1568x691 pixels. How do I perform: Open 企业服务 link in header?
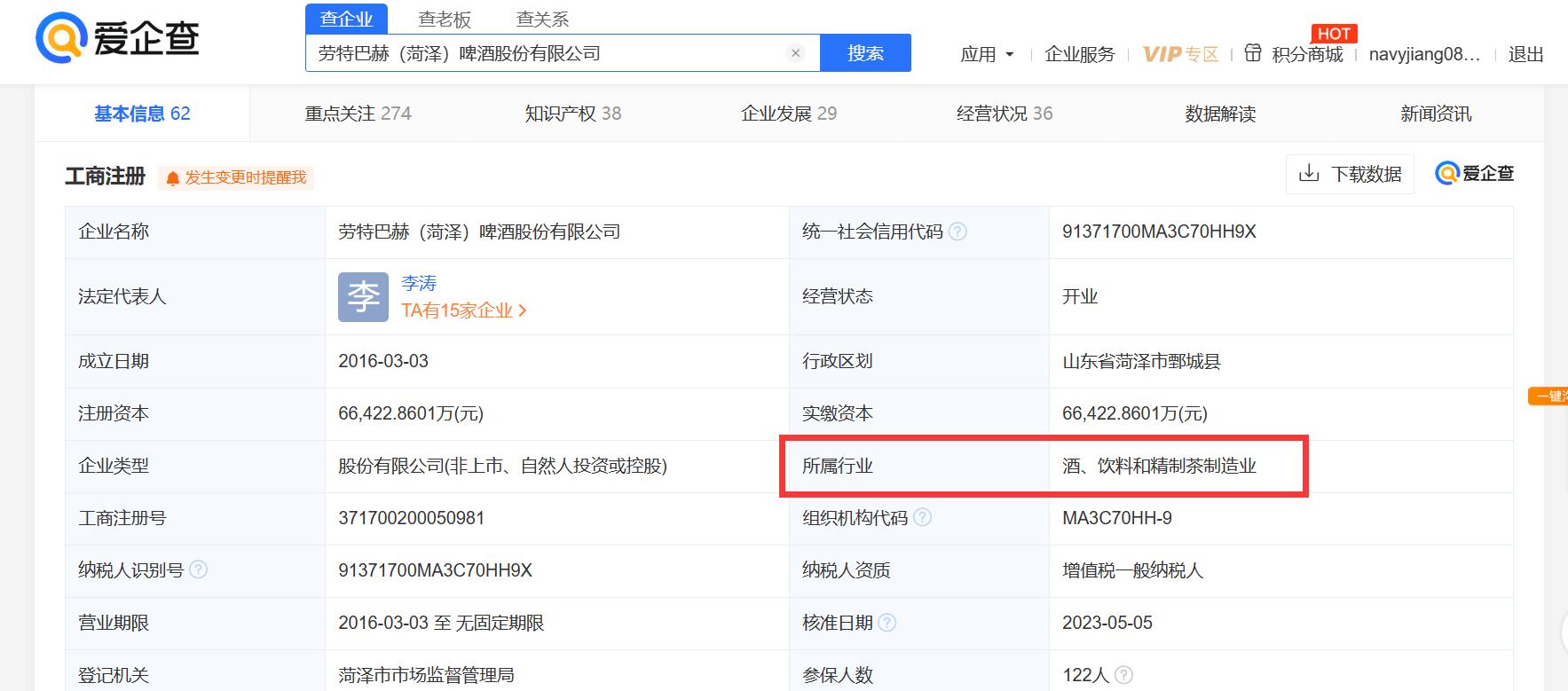[x=1080, y=54]
